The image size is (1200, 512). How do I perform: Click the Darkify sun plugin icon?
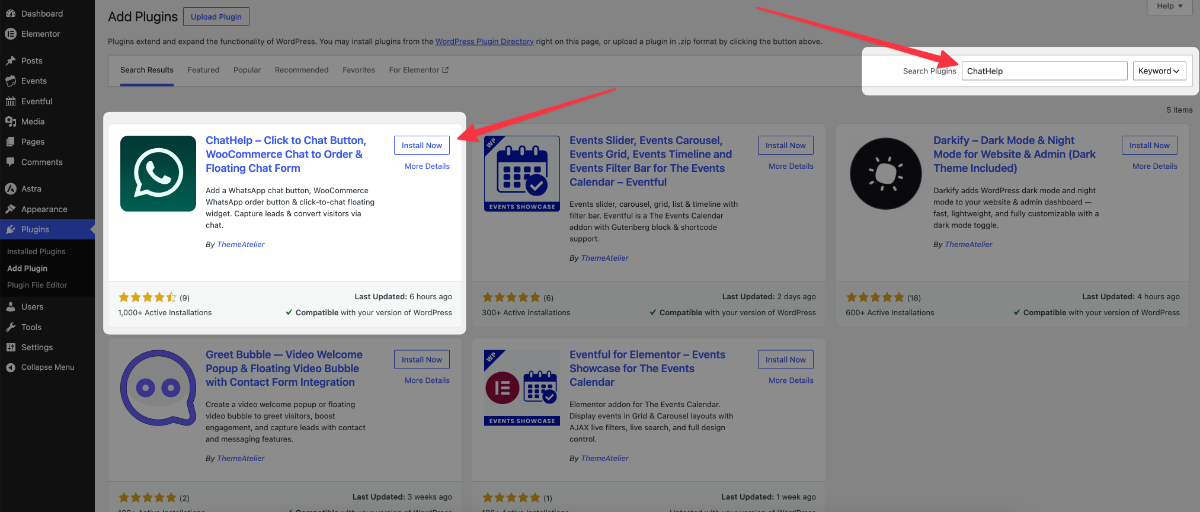coord(886,173)
